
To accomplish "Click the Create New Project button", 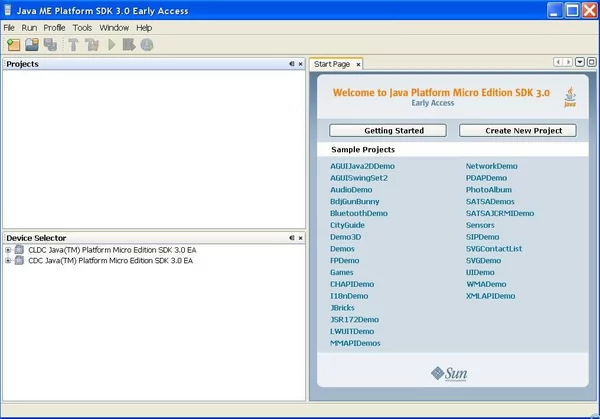I will (x=517, y=130).
